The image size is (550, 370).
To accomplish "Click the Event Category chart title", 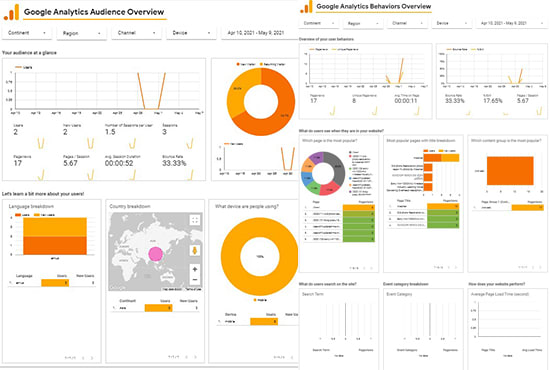I will (x=399, y=294).
